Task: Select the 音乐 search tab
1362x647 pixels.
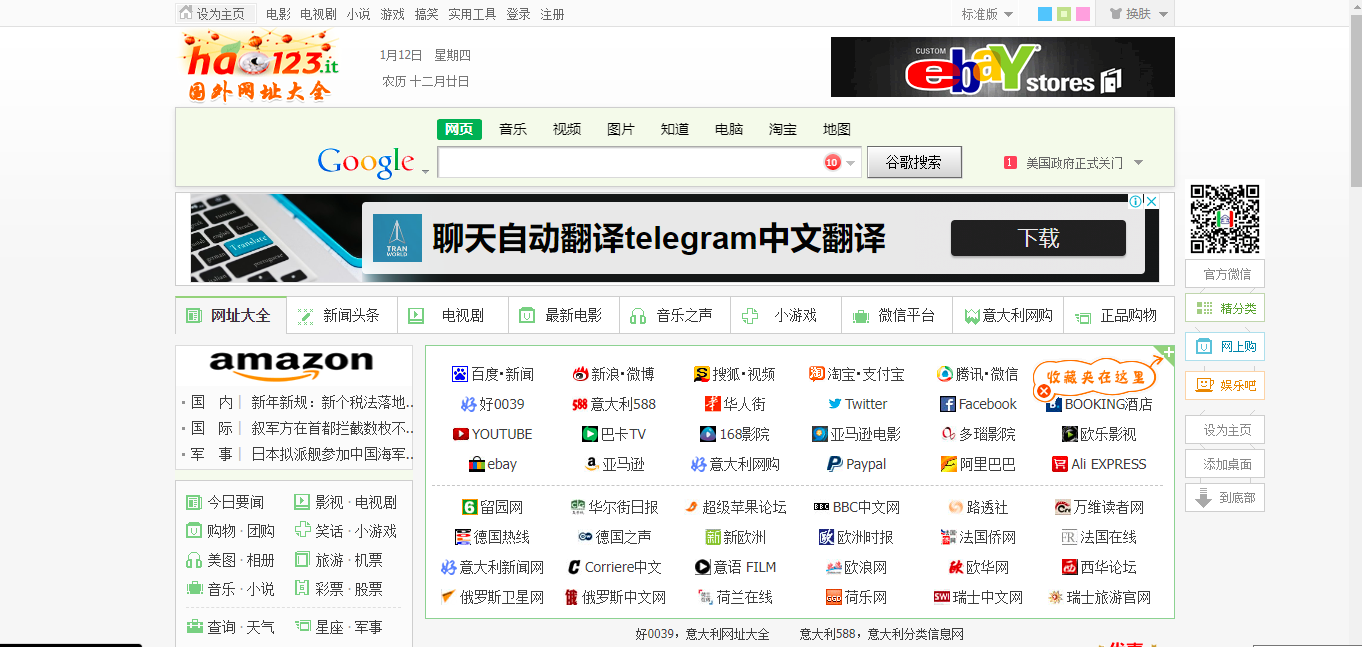Action: click(513, 129)
